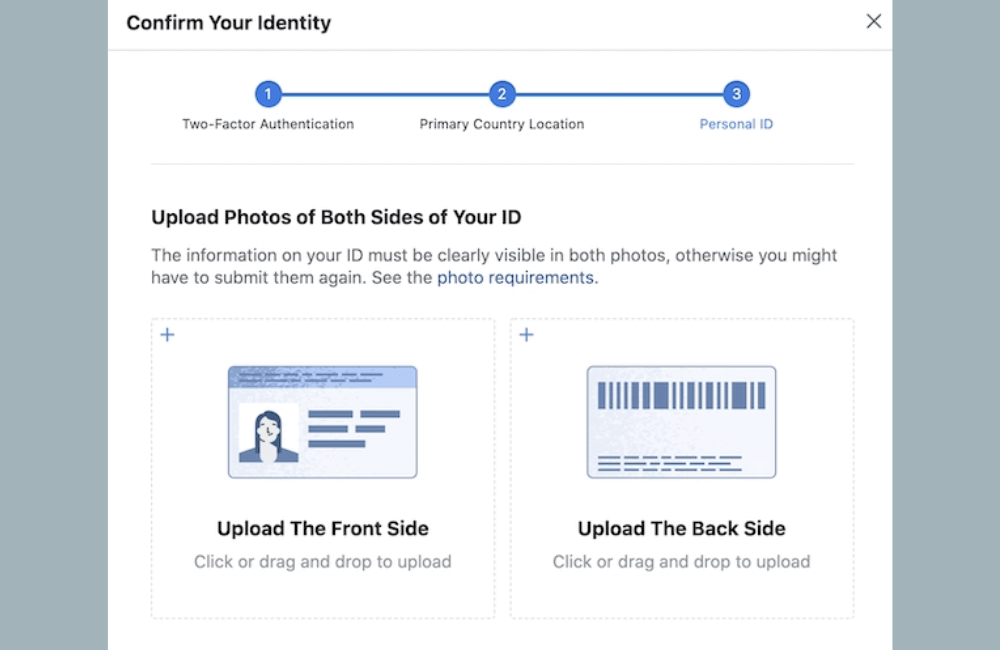Image resolution: width=1000 pixels, height=650 pixels.
Task: Click the progress line between steps 1 and 2
Action: coord(385,94)
